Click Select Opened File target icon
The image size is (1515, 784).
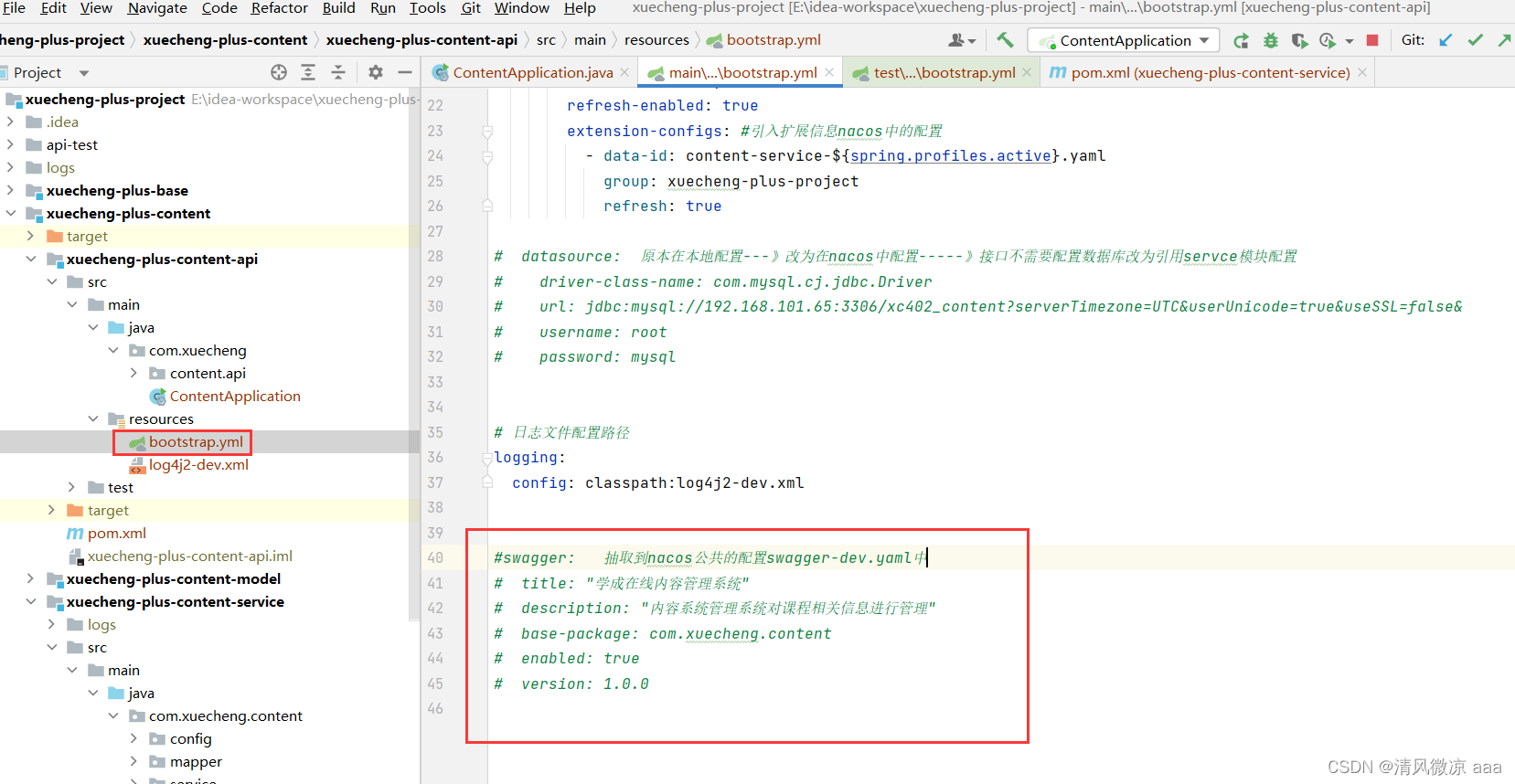click(279, 72)
